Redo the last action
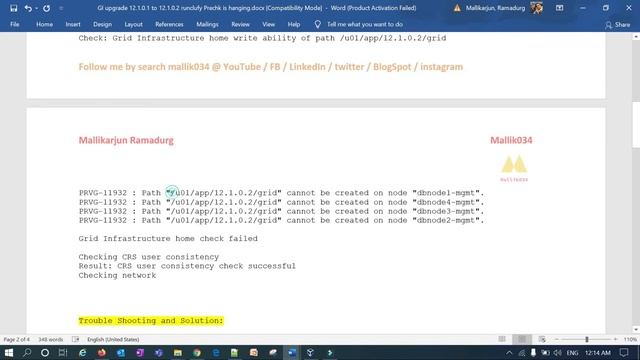The height and width of the screenshot is (360, 640). pos(47,8)
